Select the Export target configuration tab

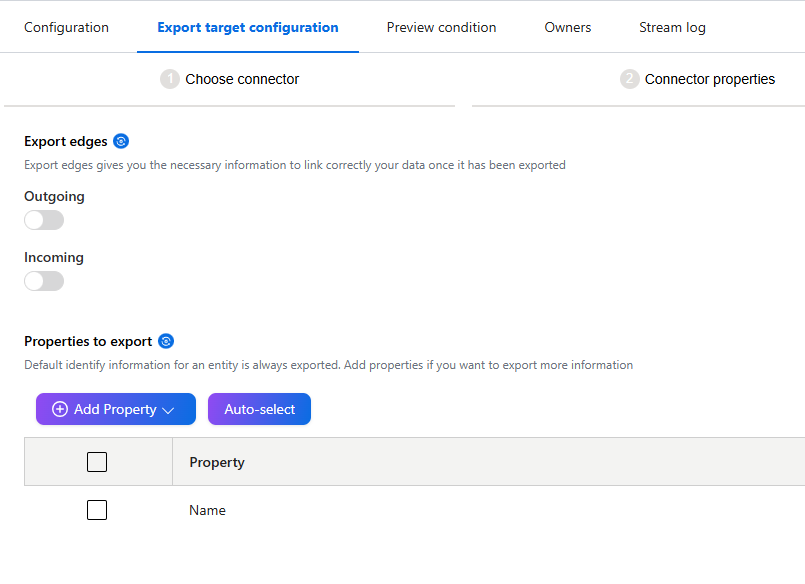(247, 27)
